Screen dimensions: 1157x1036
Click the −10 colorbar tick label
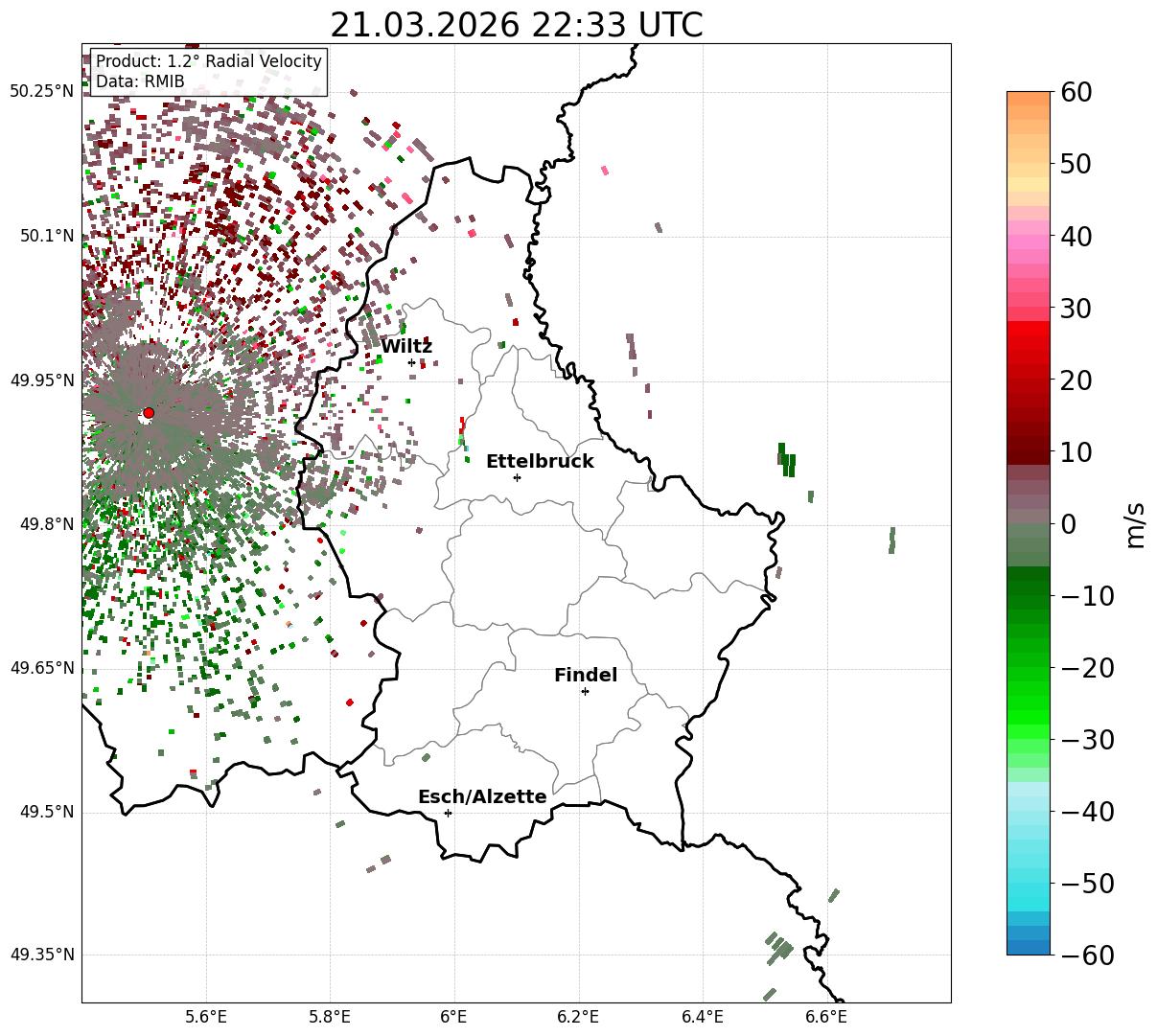(x=1087, y=596)
